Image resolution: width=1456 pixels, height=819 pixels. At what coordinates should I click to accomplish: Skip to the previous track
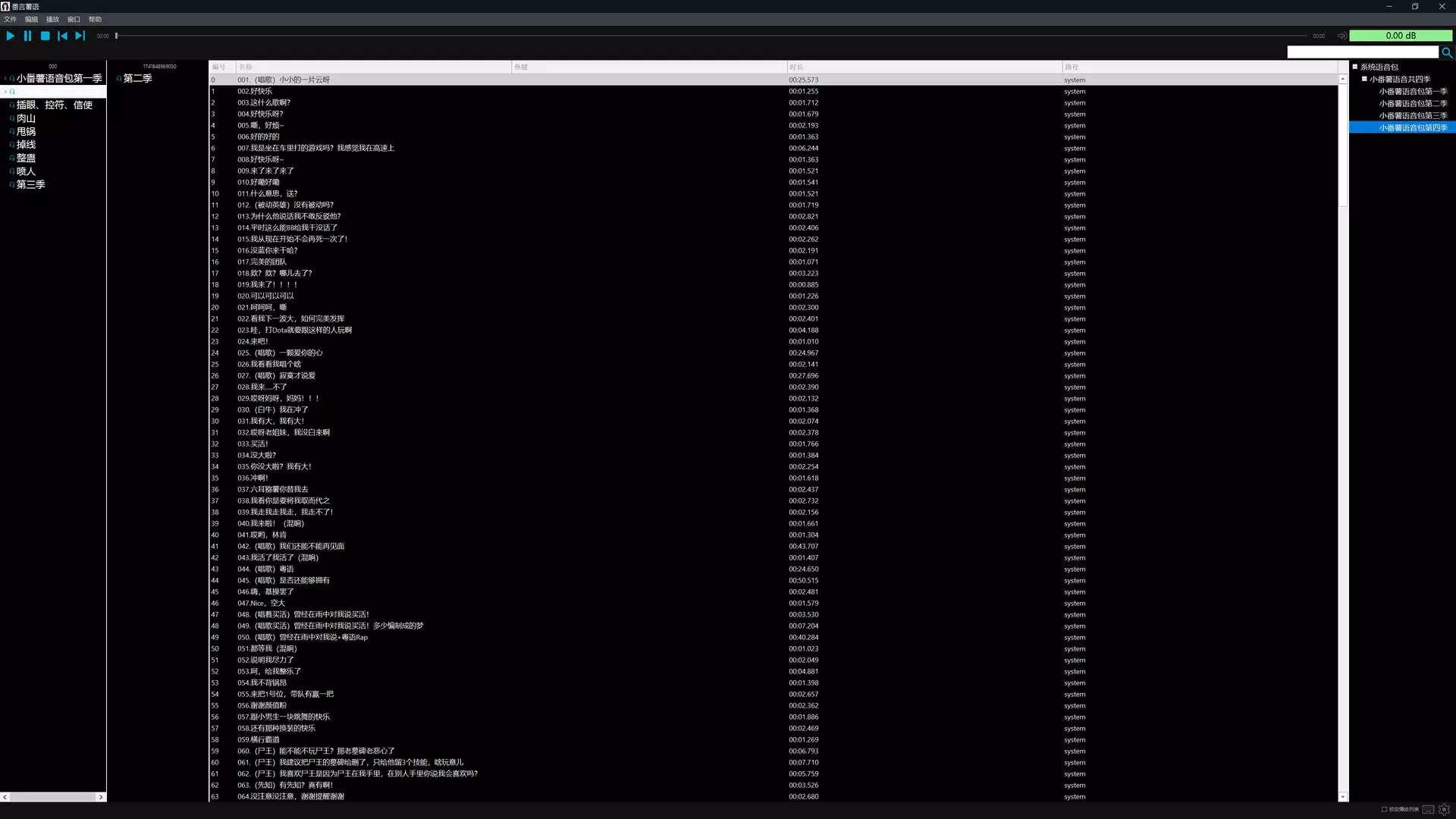[62, 36]
